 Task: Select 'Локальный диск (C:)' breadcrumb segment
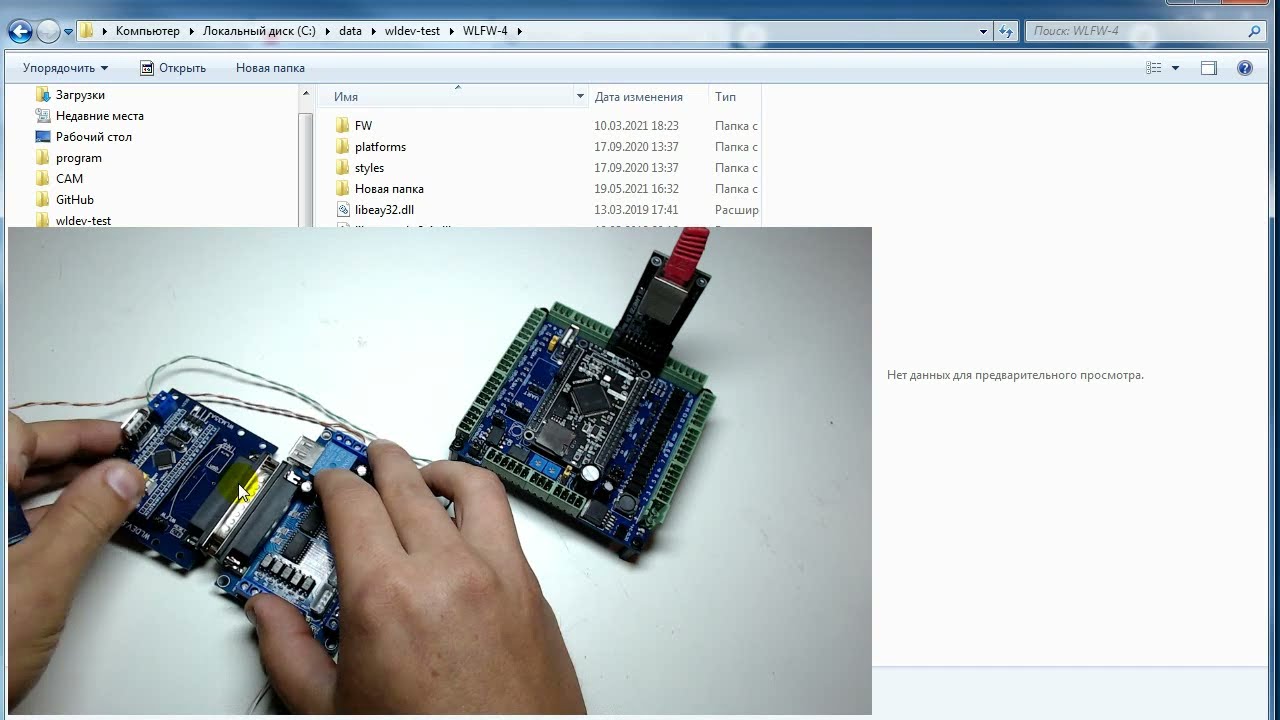(x=259, y=31)
